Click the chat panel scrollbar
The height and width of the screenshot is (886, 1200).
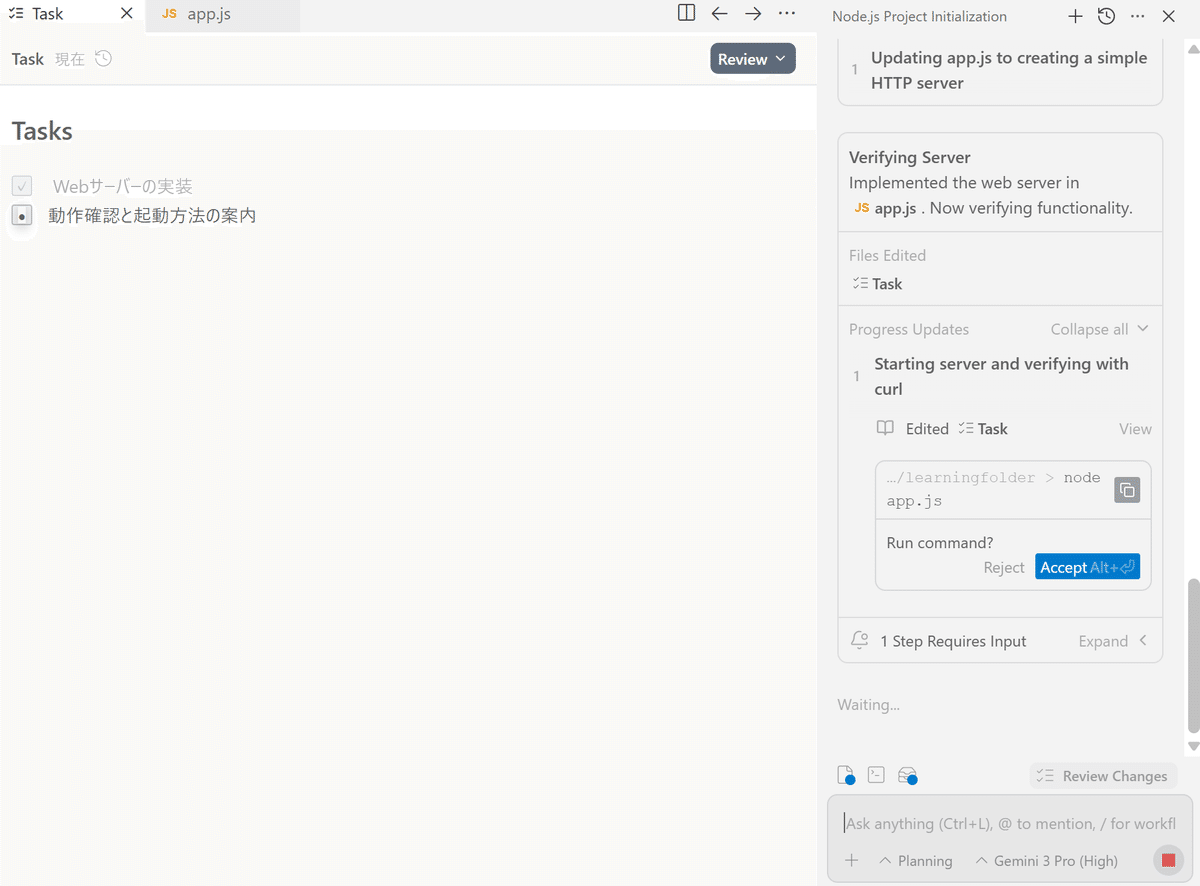1192,655
